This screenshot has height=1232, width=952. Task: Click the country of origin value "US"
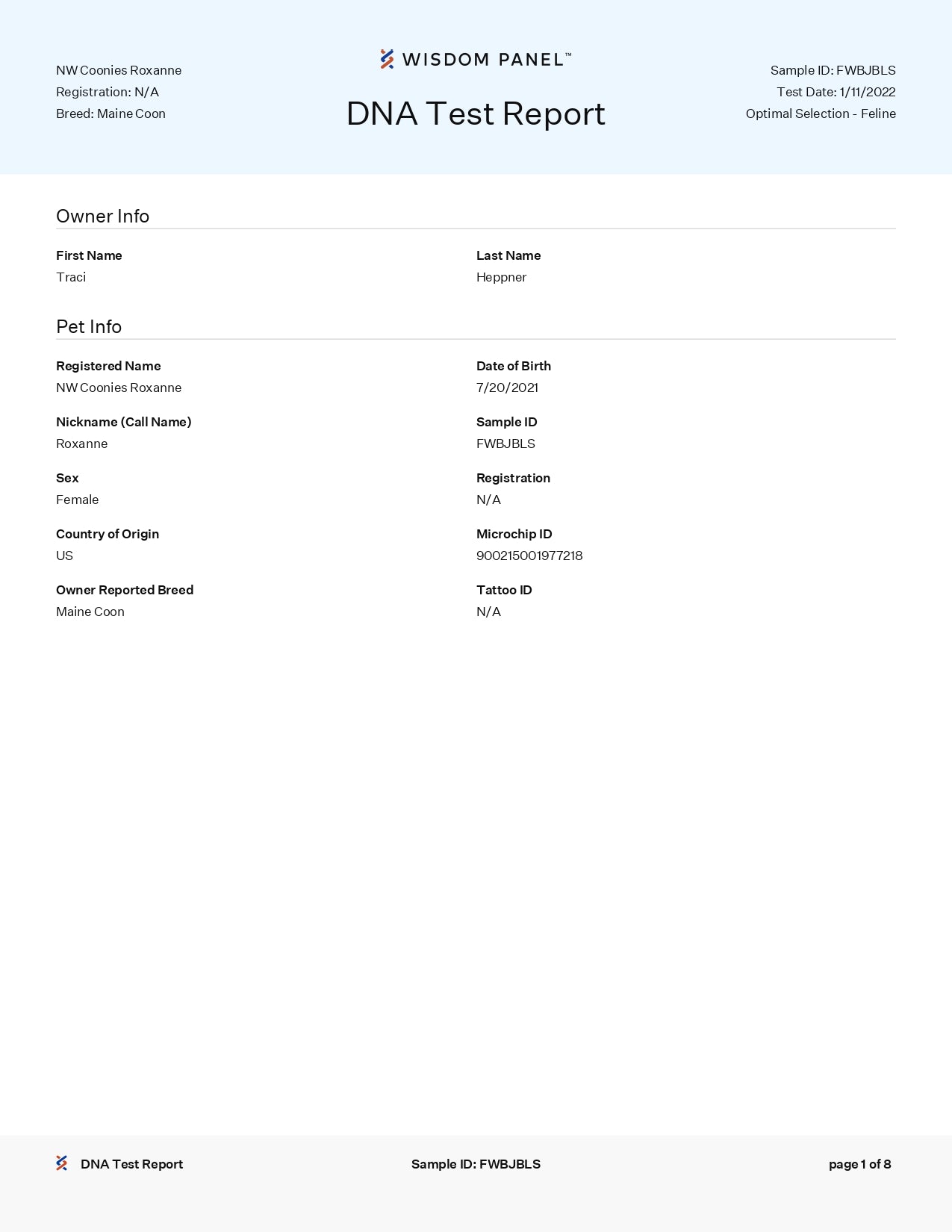[64, 556]
